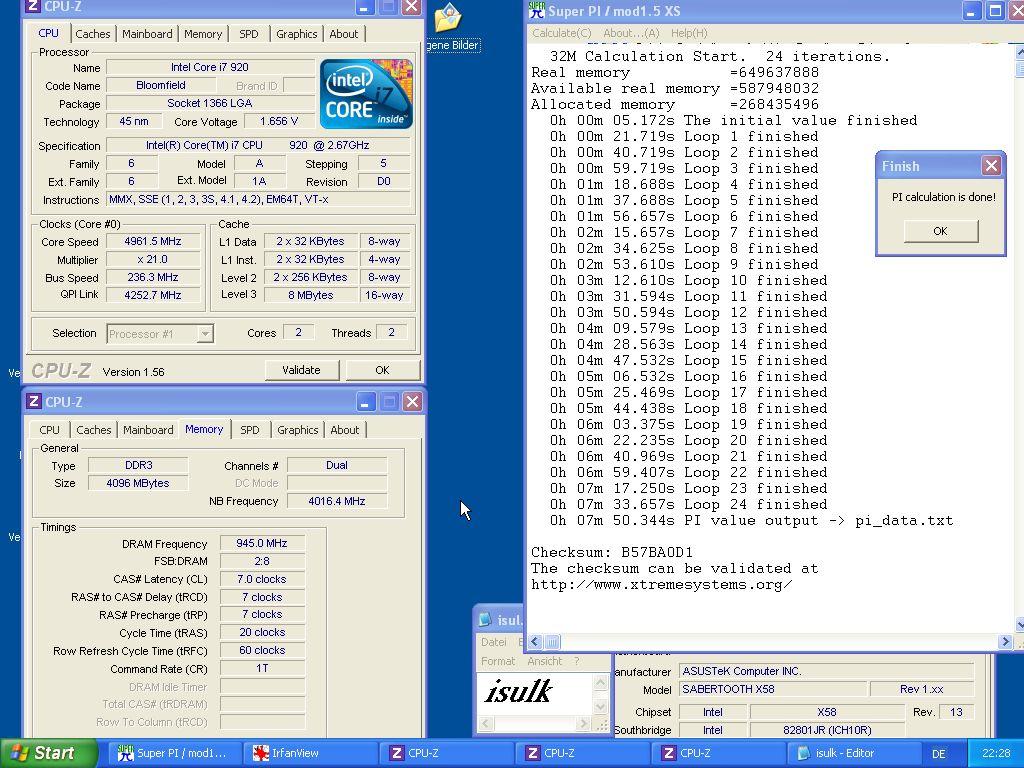Click isulk editor vertical scroll up arrow
The image size is (1024, 768).
[x=600, y=682]
